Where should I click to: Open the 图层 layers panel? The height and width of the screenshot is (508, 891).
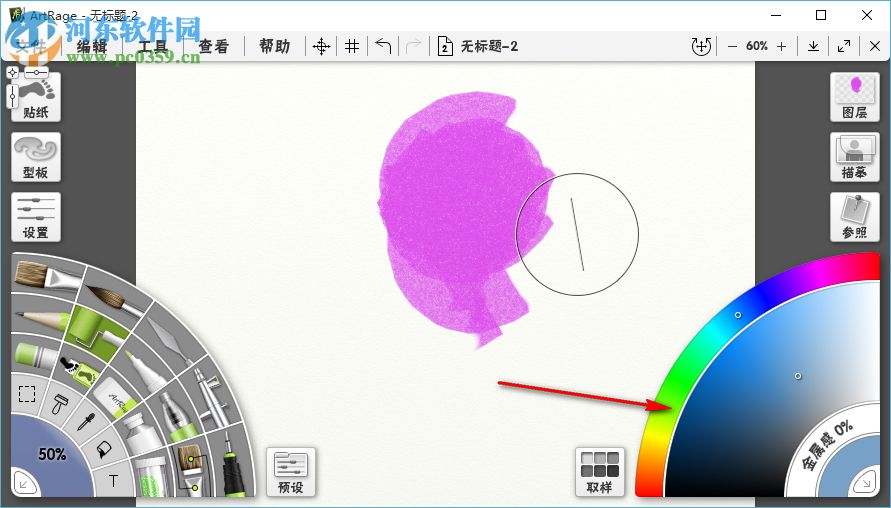pyautogui.click(x=854, y=97)
